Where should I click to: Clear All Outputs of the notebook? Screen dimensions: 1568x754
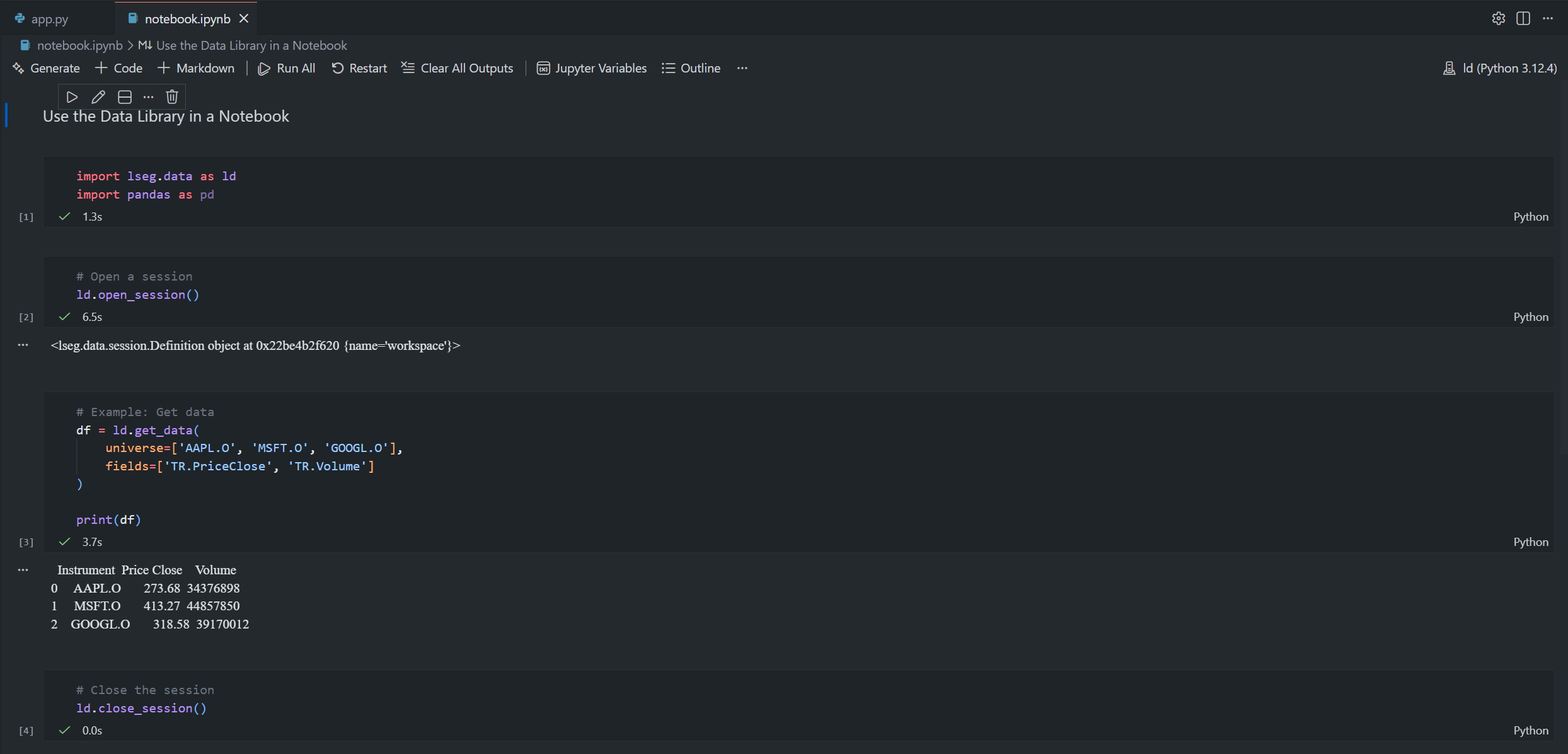point(458,68)
